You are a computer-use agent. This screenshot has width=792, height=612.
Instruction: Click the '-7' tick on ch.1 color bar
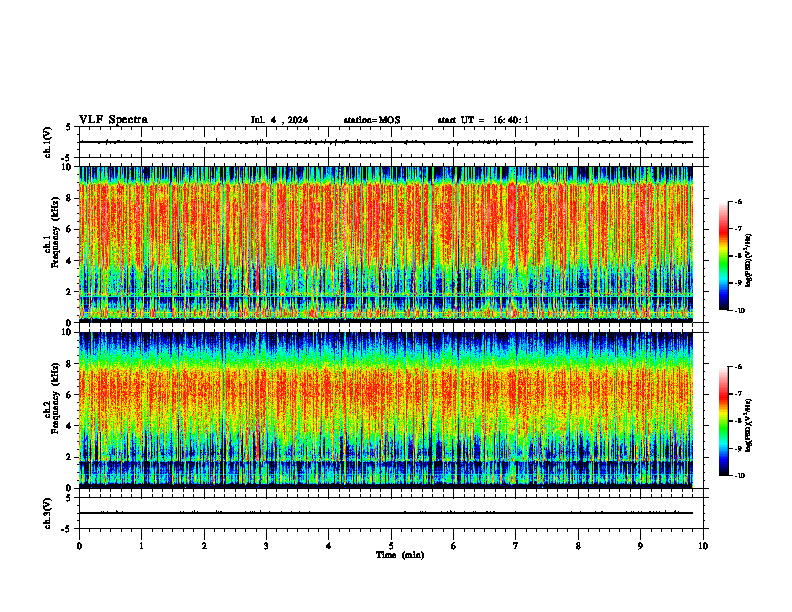pyautogui.click(x=739, y=229)
